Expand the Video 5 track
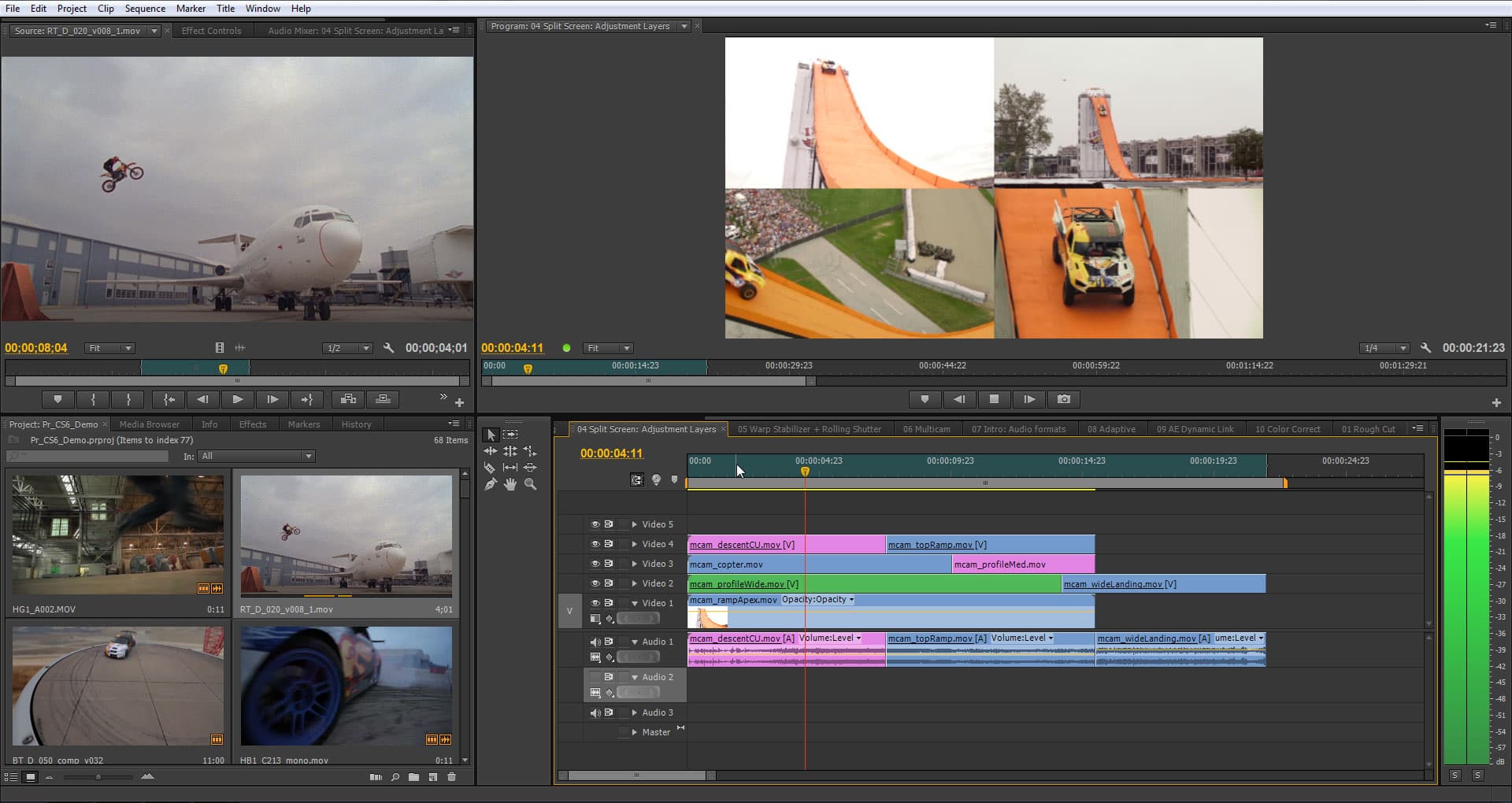Image resolution: width=1512 pixels, height=803 pixels. point(635,524)
